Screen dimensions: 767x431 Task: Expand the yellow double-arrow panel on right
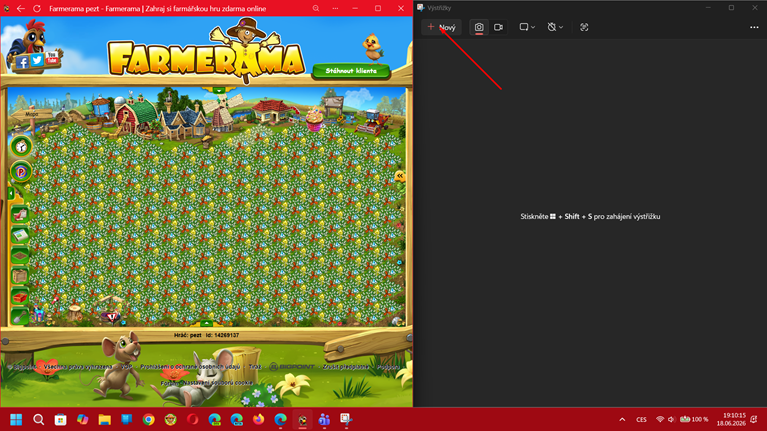point(400,176)
